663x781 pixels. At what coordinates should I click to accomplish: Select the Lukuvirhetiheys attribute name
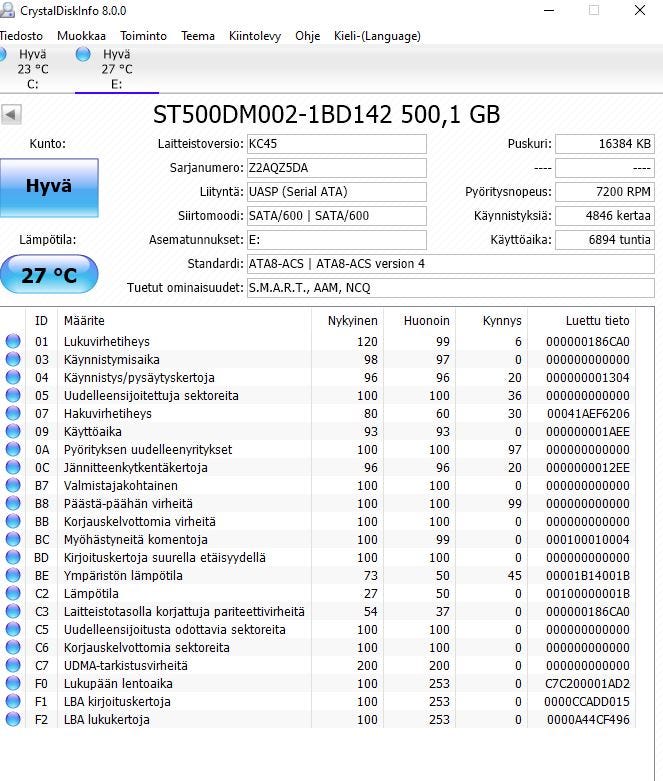(107, 342)
